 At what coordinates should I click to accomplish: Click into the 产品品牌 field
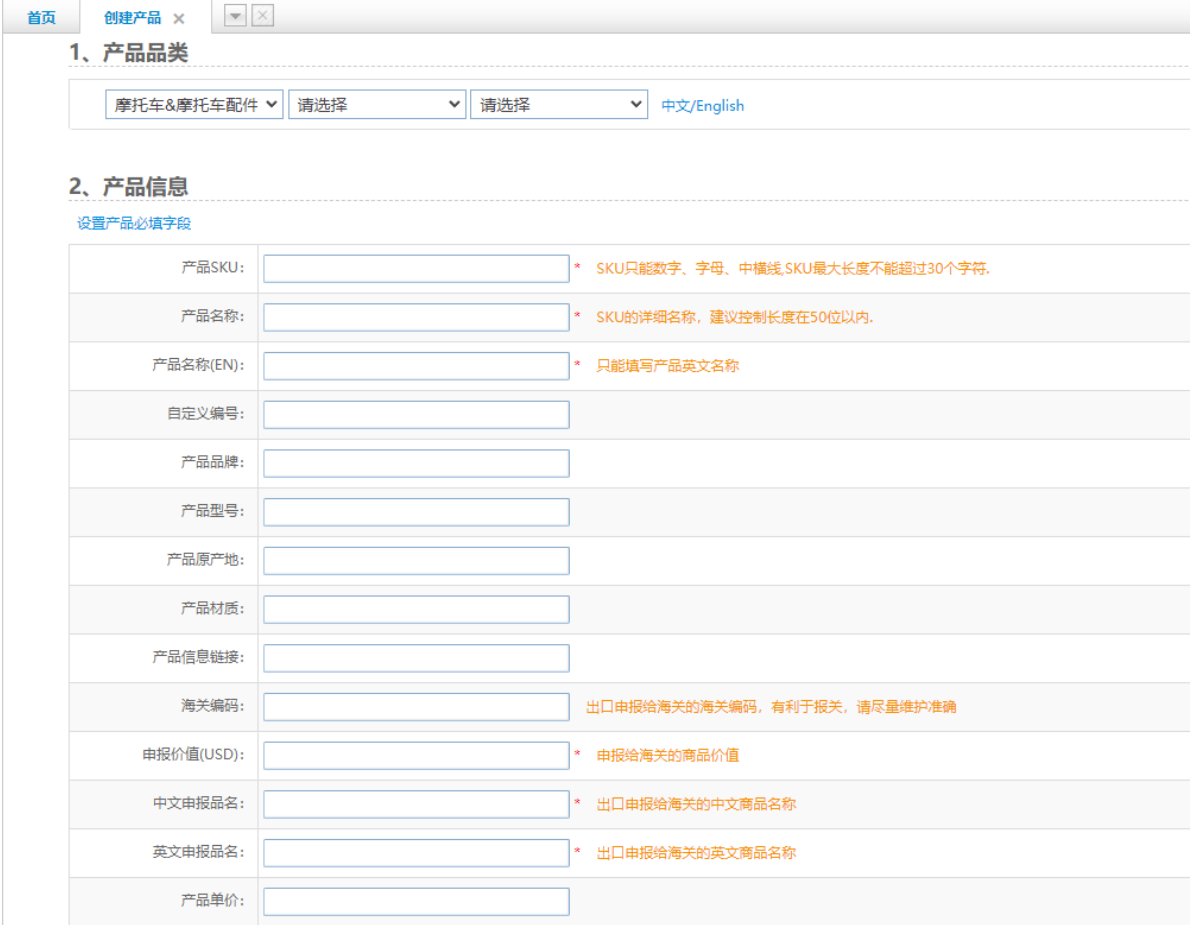(416, 464)
